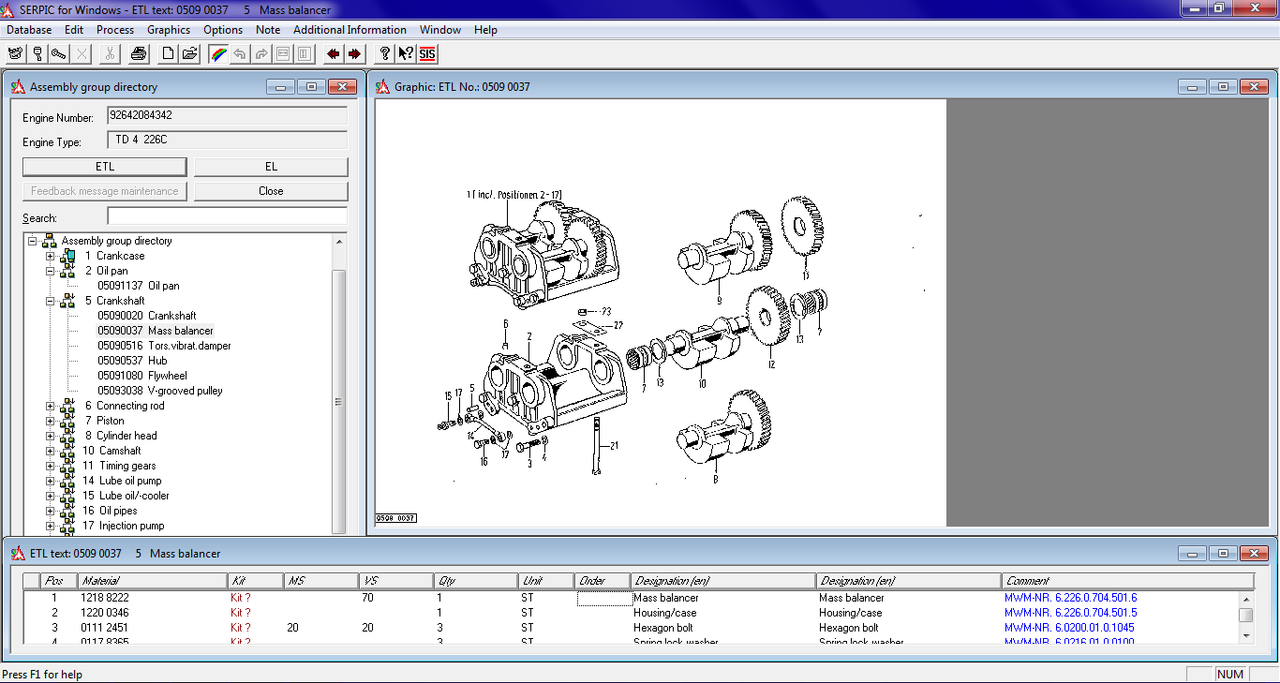Click the Comment column header

point(1127,581)
